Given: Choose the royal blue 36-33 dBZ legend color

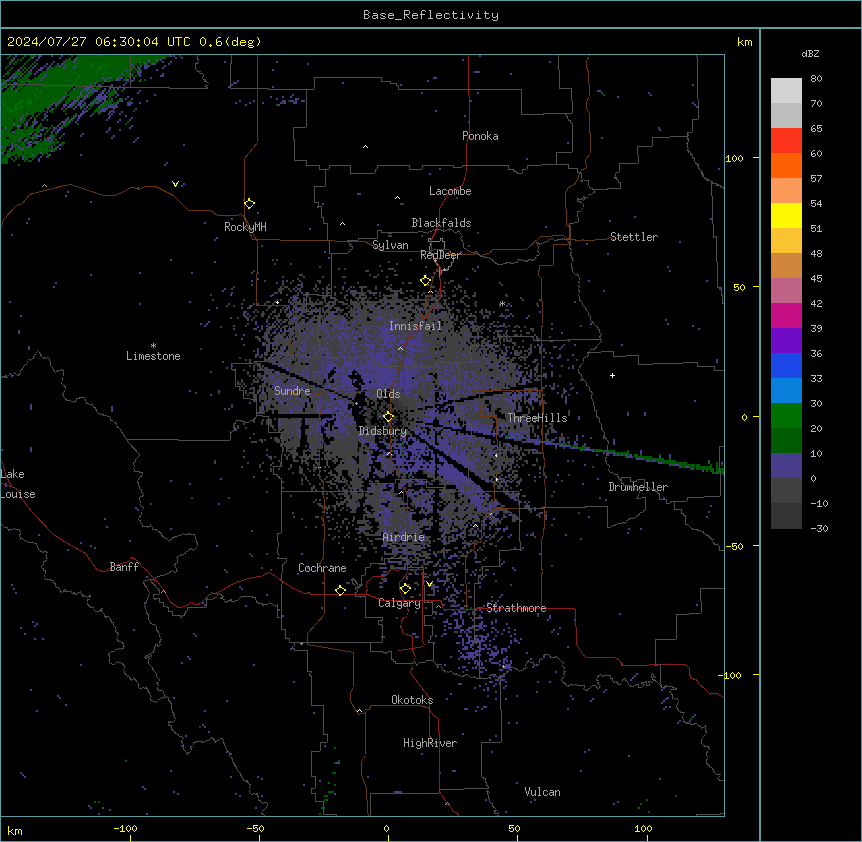Looking at the screenshot, I should click(x=786, y=365).
